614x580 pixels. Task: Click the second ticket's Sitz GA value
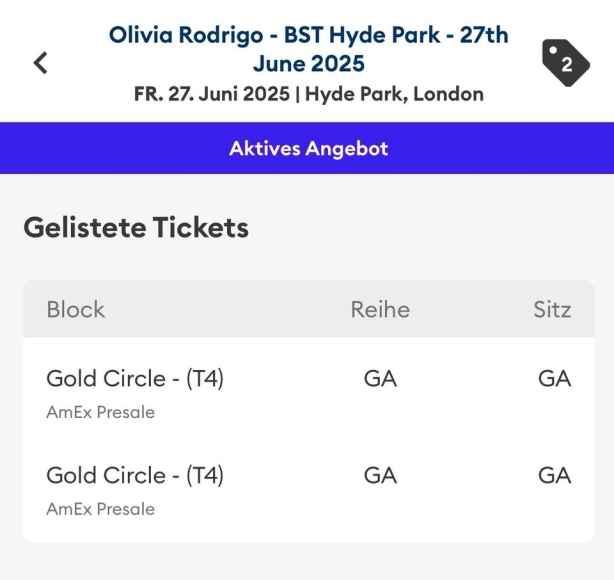(554, 475)
